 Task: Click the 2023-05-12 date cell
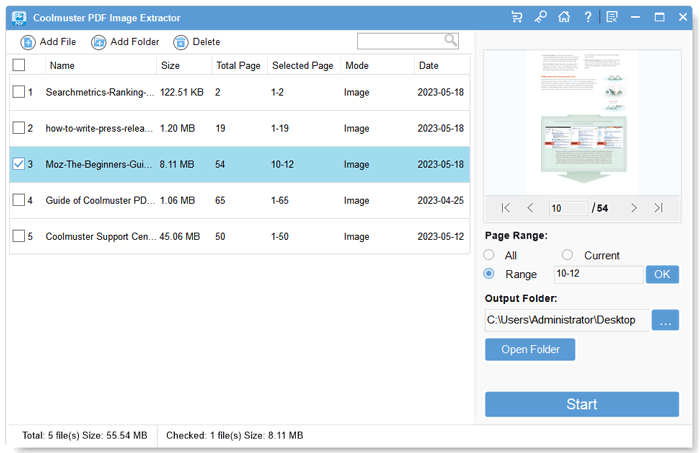tap(441, 237)
